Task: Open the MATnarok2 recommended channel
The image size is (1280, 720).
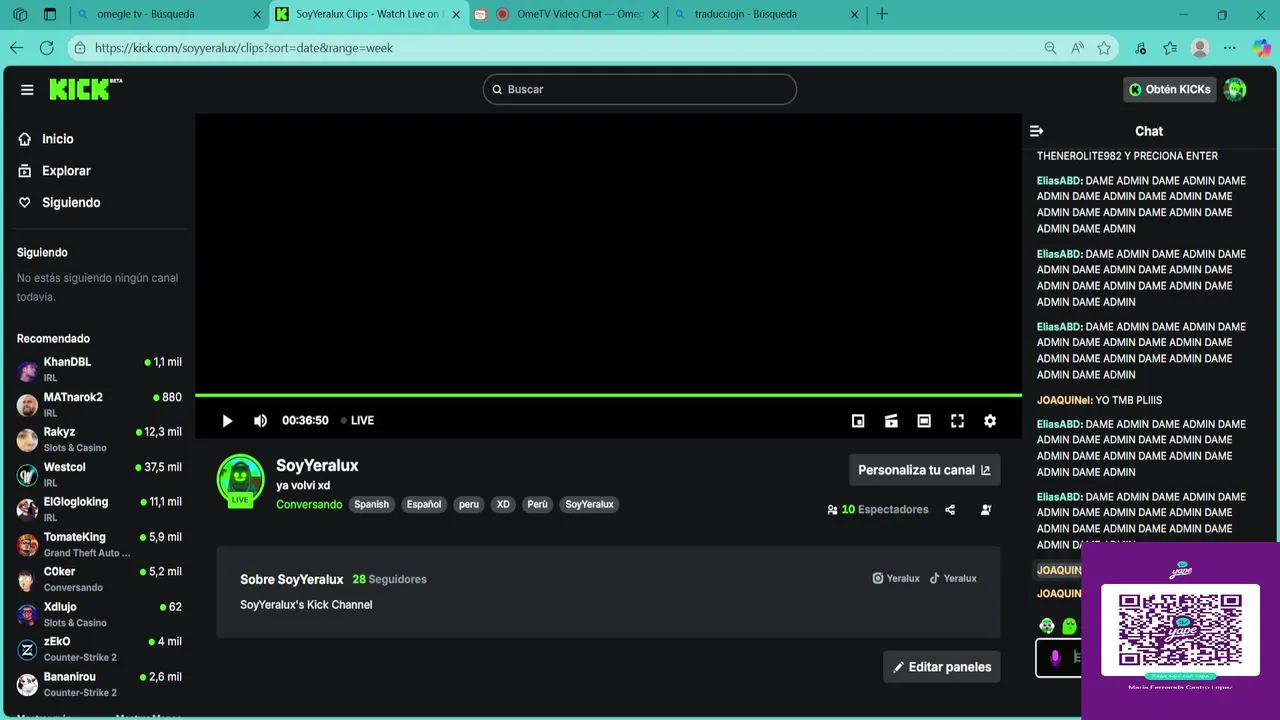Action: point(97,404)
